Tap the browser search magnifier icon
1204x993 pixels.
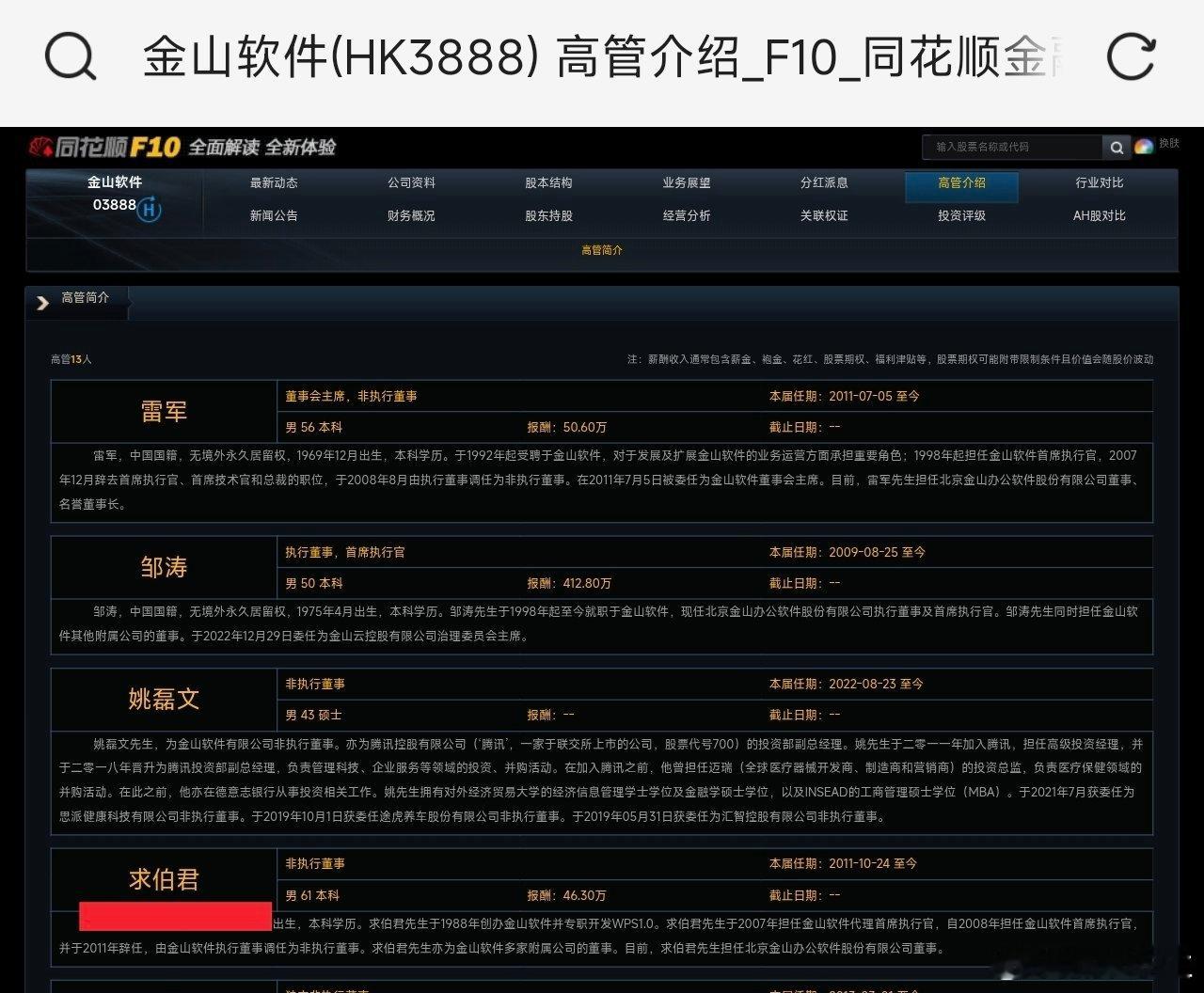(71, 57)
